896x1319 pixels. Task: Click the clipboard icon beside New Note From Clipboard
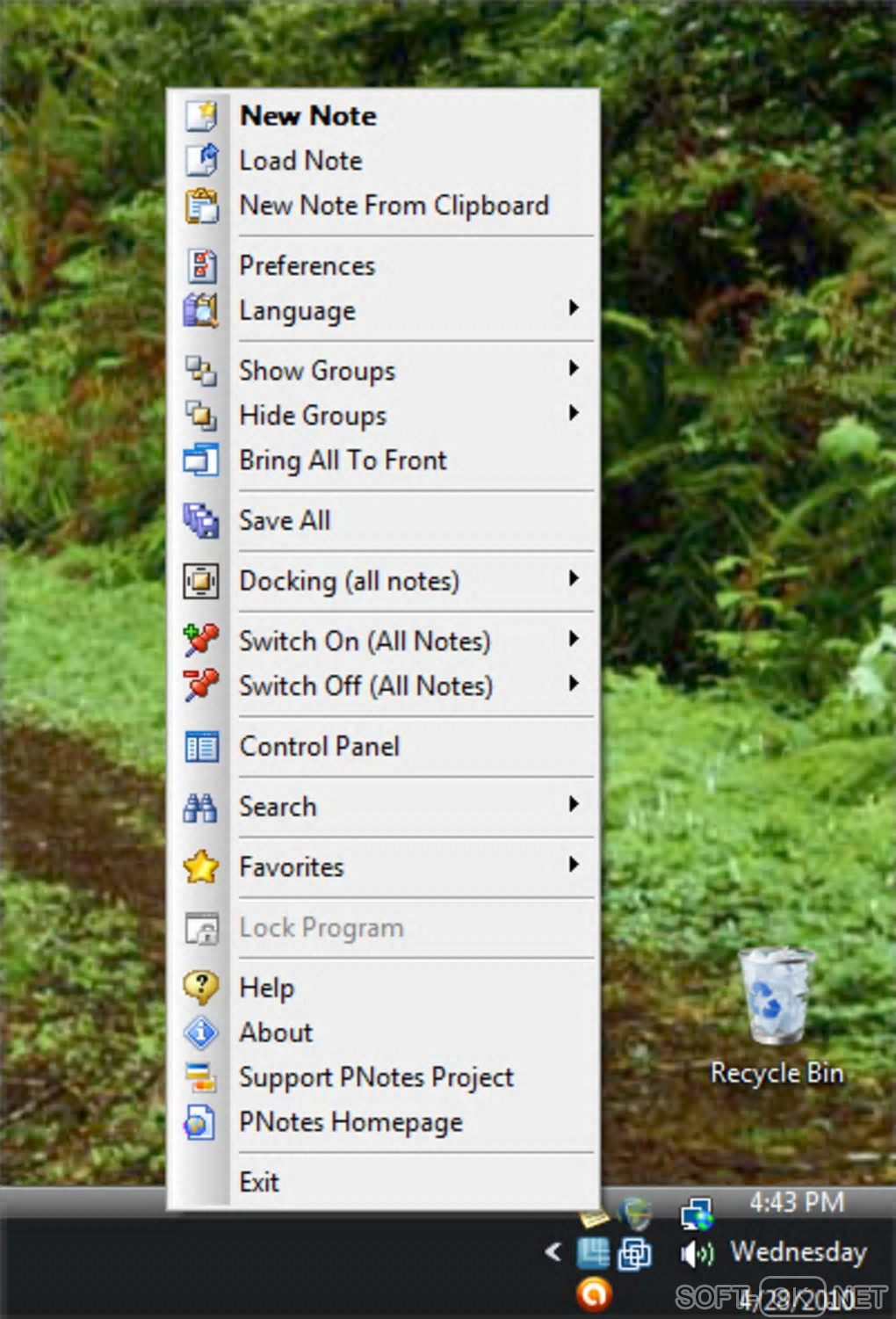coord(201,206)
